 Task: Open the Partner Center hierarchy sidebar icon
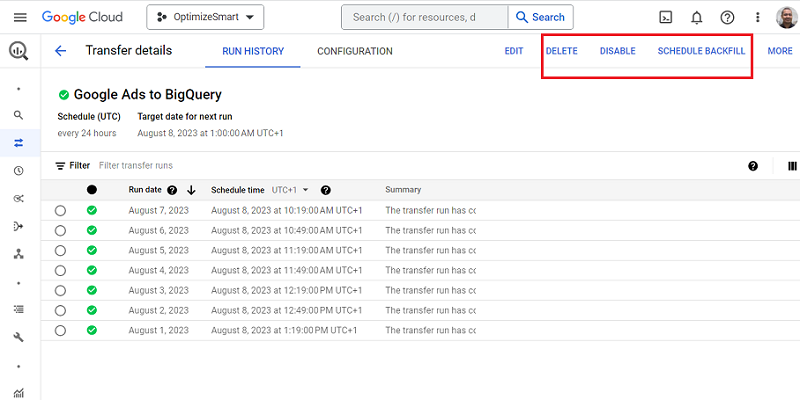(19, 254)
